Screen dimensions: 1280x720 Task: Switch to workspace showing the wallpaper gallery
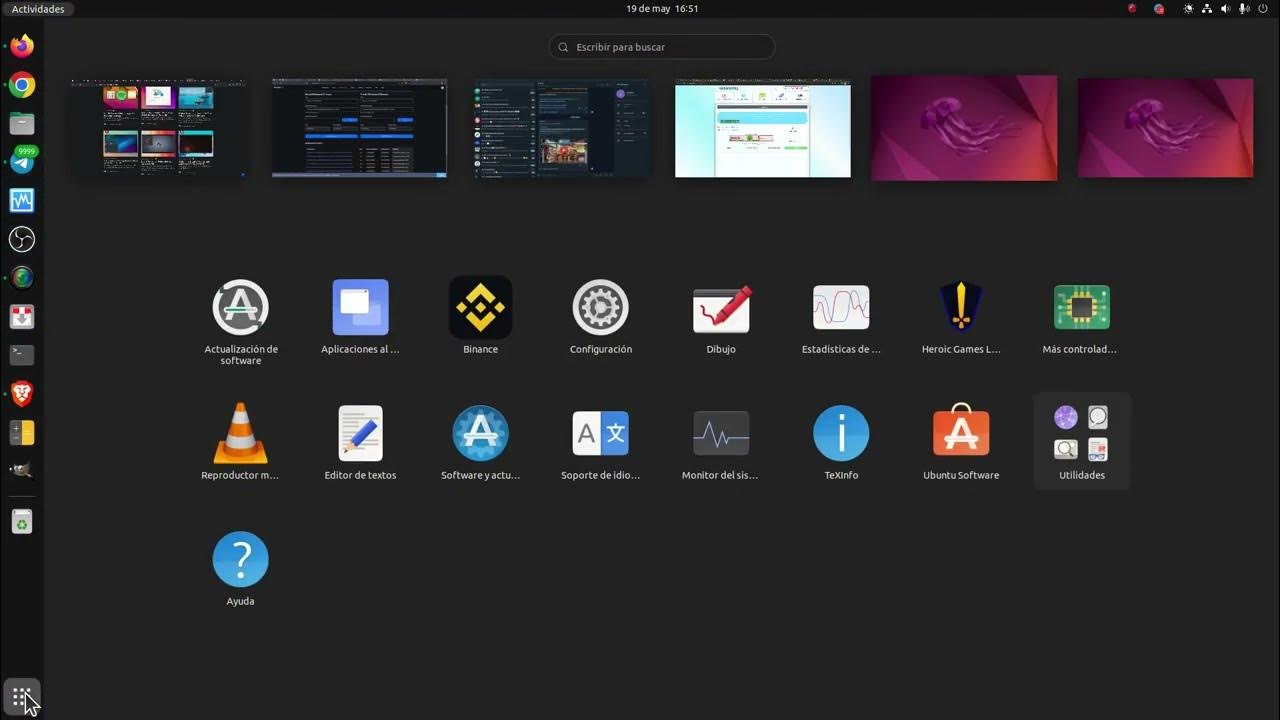[160, 128]
